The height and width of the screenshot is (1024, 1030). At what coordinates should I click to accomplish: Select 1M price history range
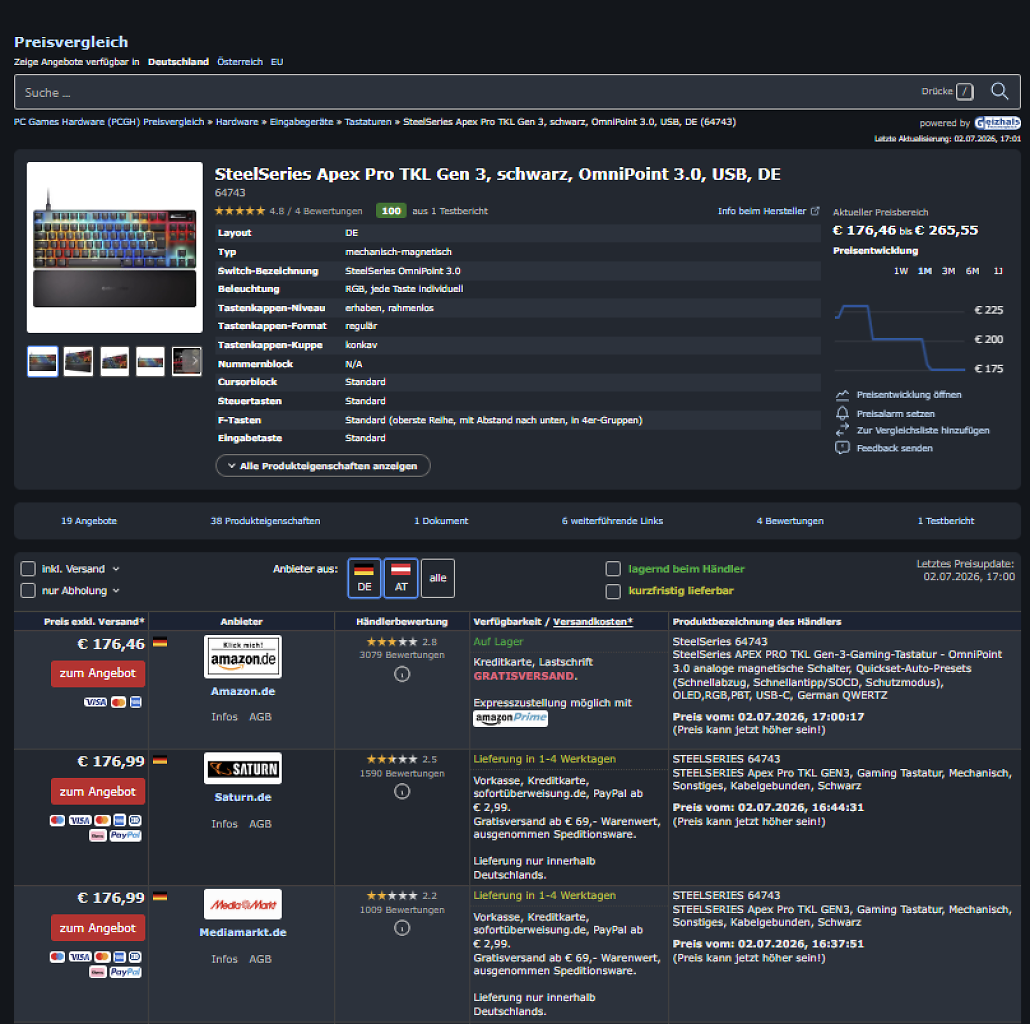click(x=925, y=271)
